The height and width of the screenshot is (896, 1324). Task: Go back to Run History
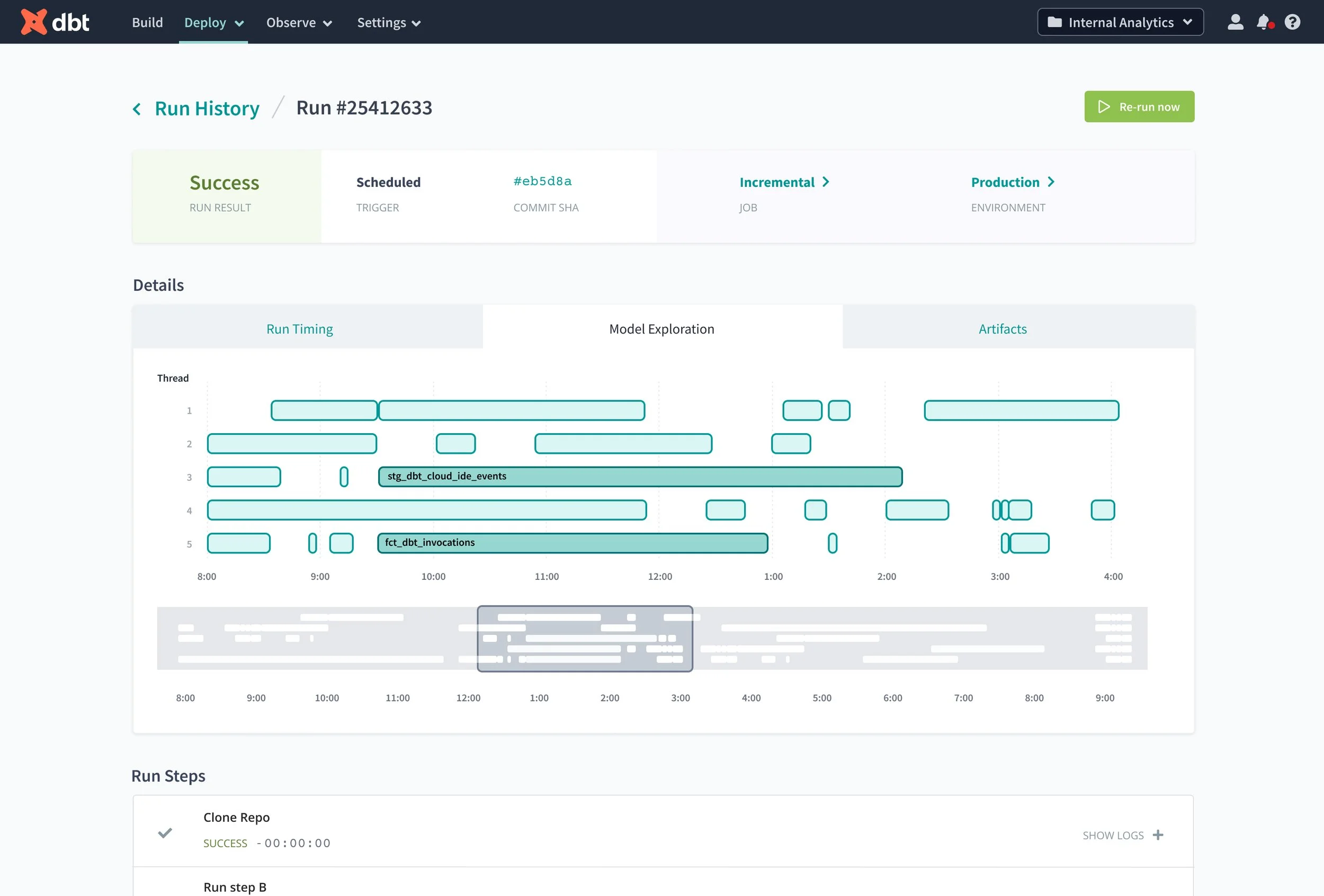(x=207, y=108)
